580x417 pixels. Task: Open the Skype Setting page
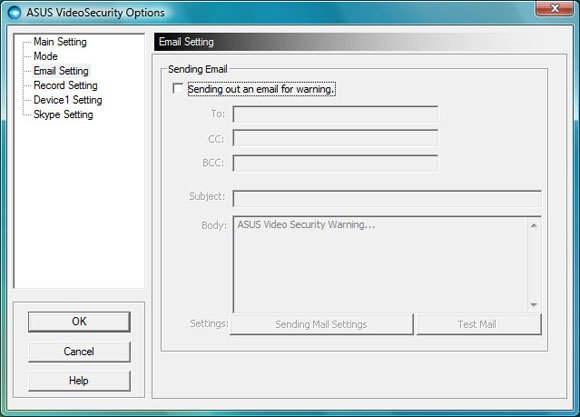[63, 114]
